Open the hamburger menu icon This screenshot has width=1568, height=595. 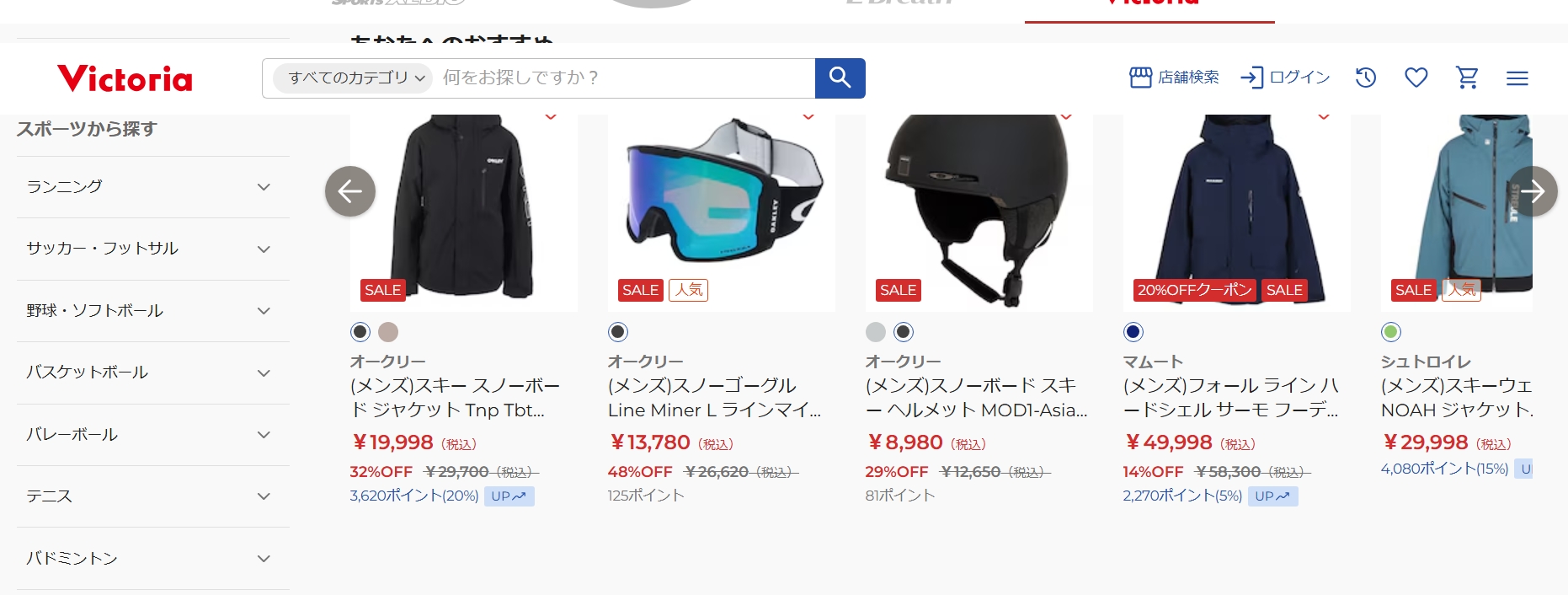point(1517,78)
